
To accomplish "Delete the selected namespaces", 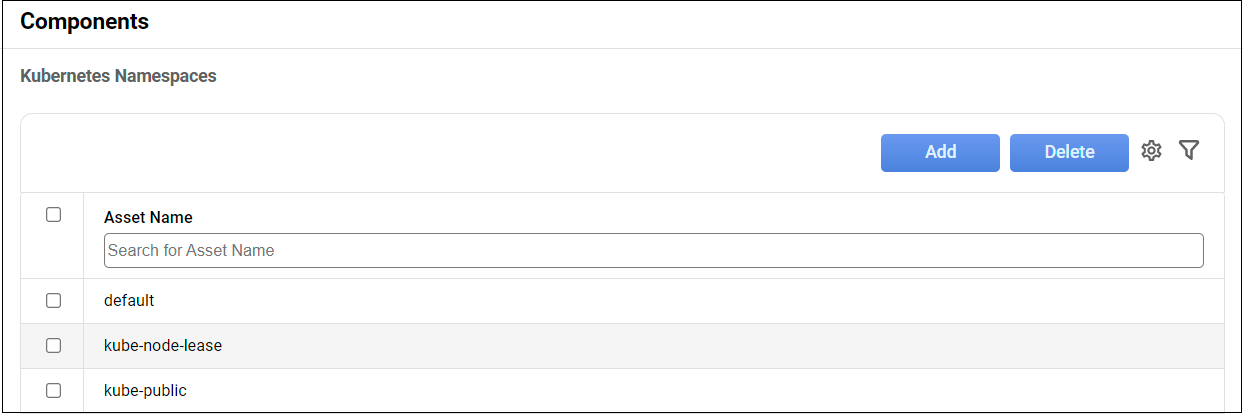I will [1069, 152].
